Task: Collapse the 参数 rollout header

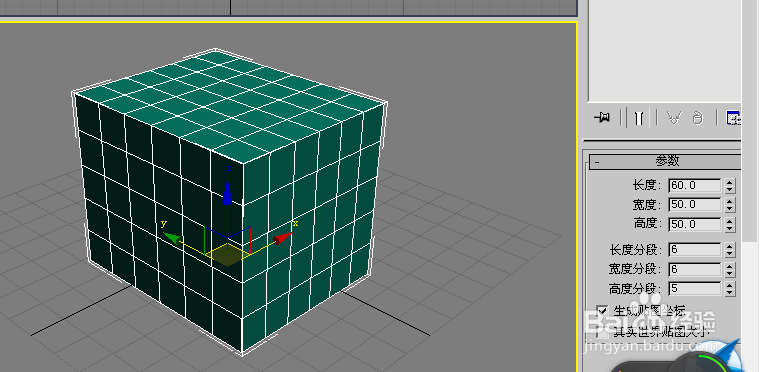Action: click(x=665, y=162)
